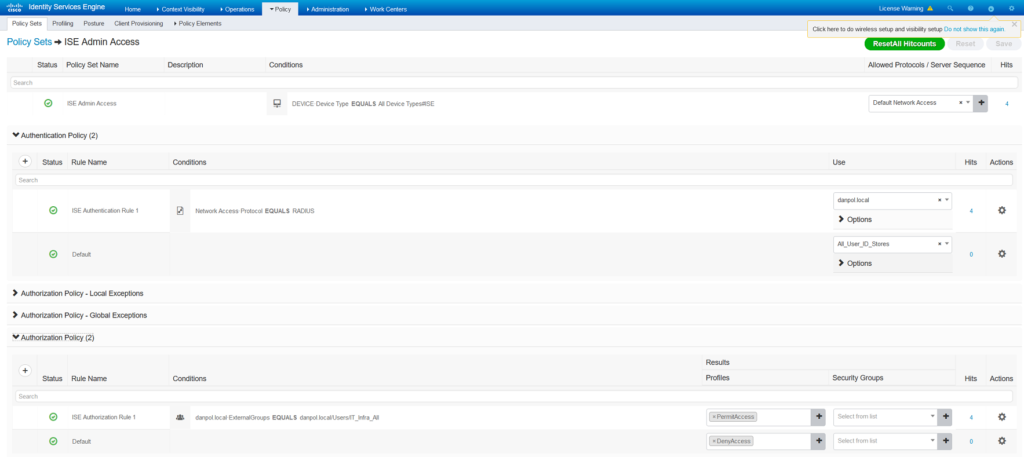Click the Reset button

tap(965, 44)
